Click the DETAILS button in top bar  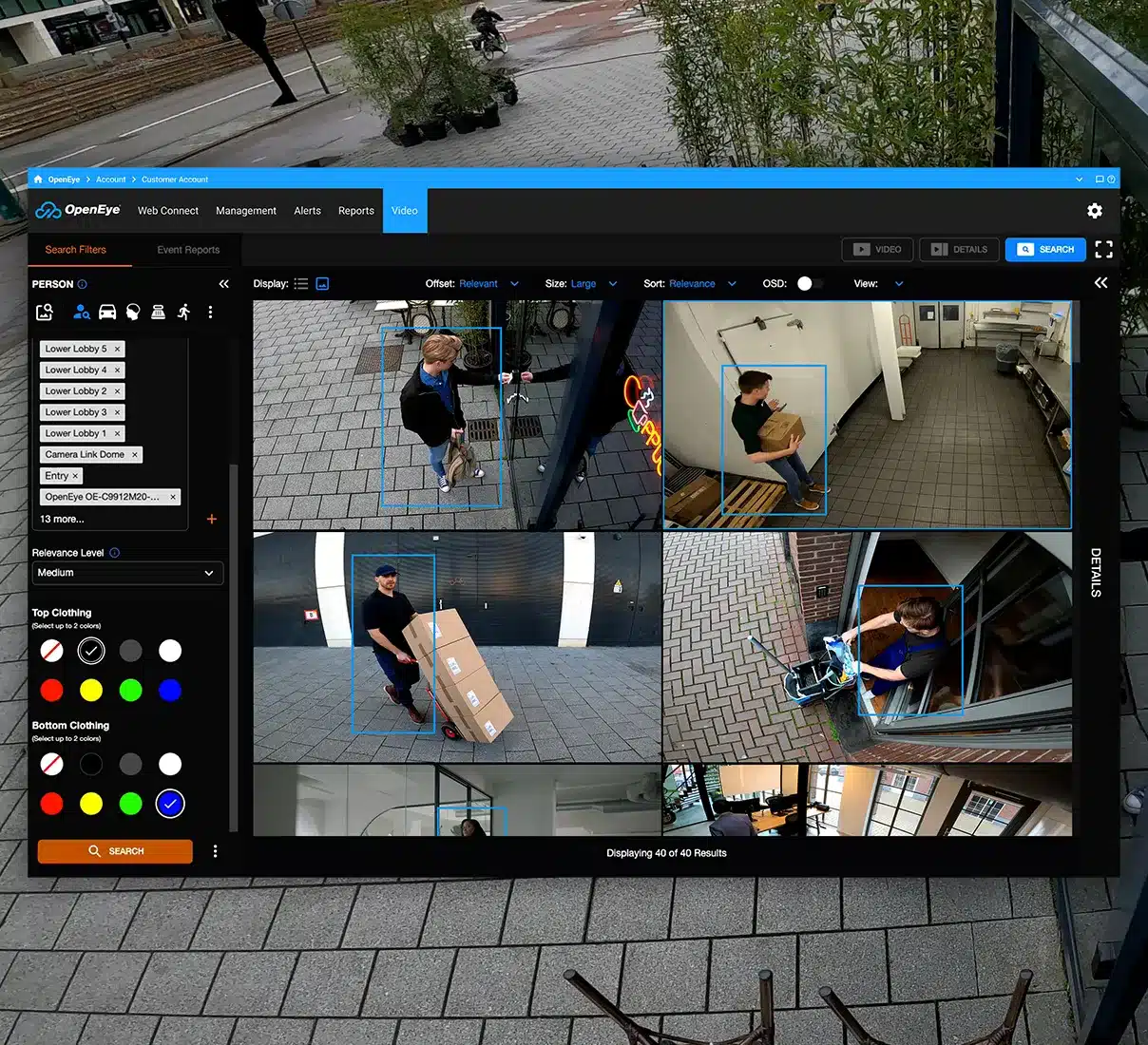959,250
